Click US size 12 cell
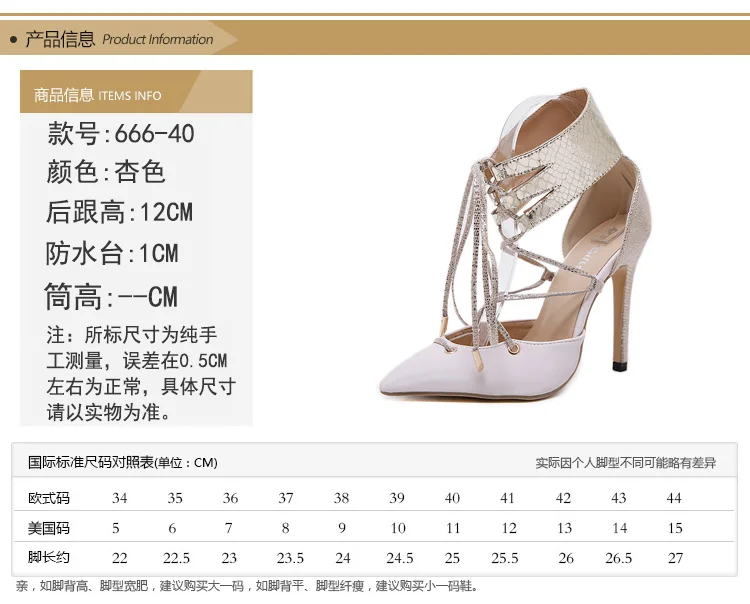The image size is (750, 604). coord(509,528)
